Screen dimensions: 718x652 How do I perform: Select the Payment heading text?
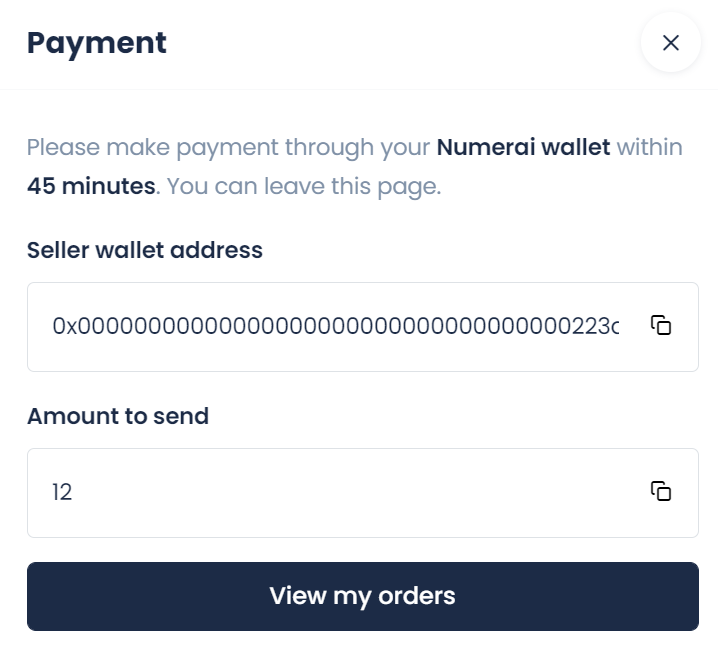(x=97, y=44)
